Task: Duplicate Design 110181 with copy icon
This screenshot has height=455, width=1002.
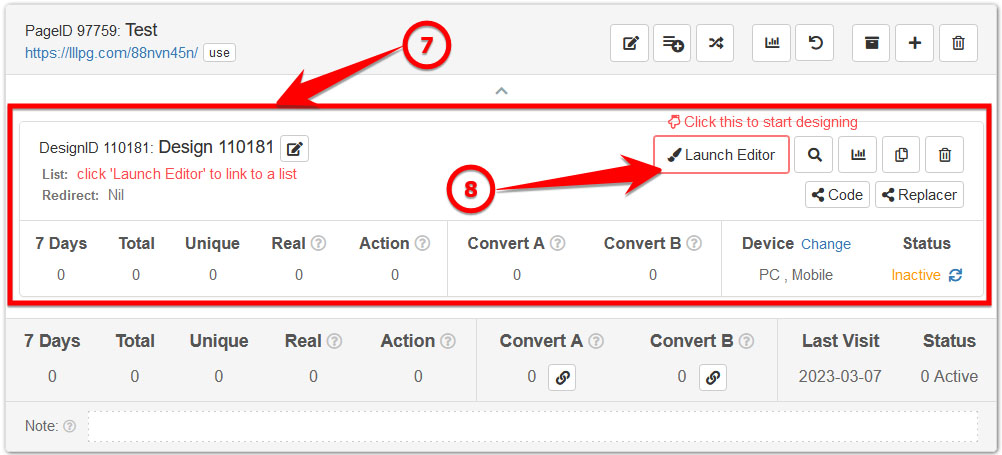Action: click(x=901, y=155)
